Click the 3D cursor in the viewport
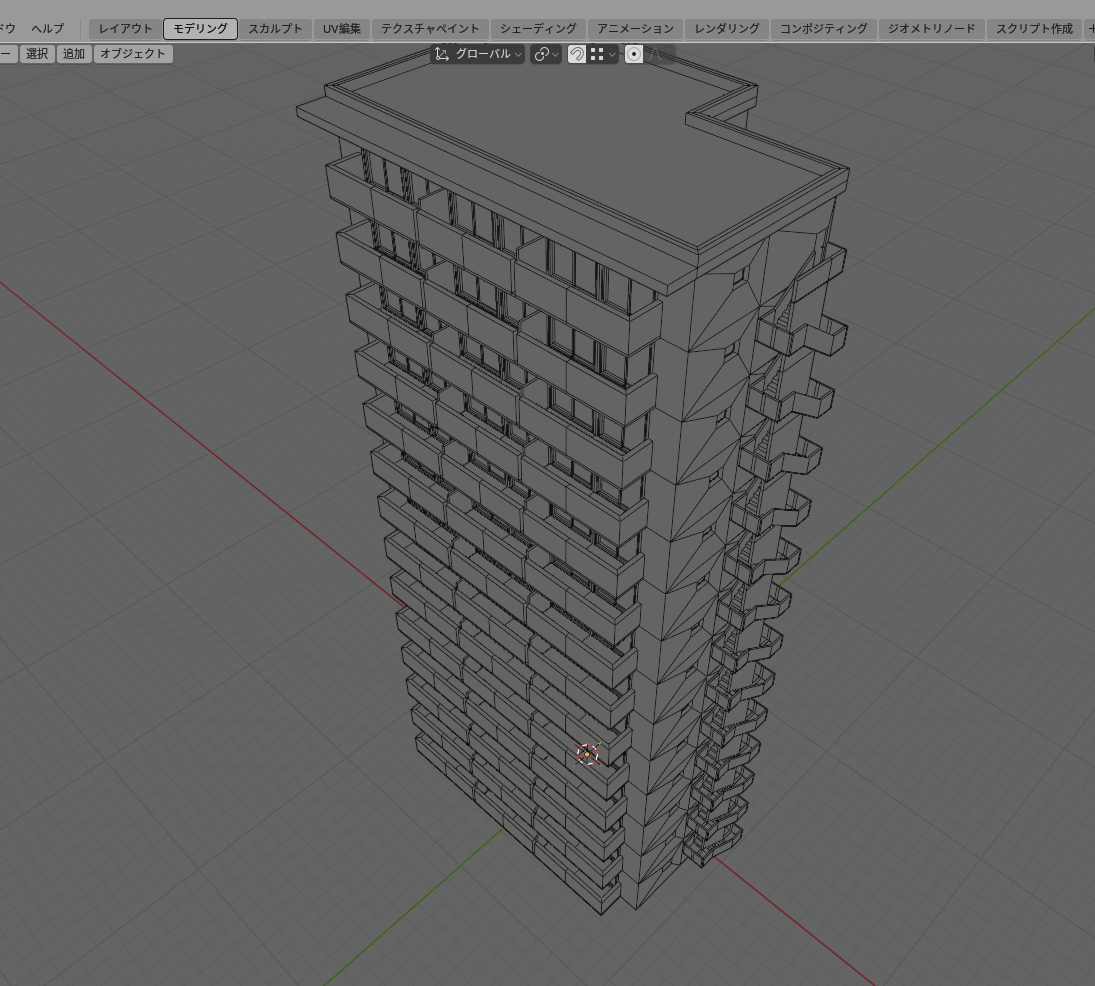Viewport: 1095px width, 986px height. (x=588, y=754)
